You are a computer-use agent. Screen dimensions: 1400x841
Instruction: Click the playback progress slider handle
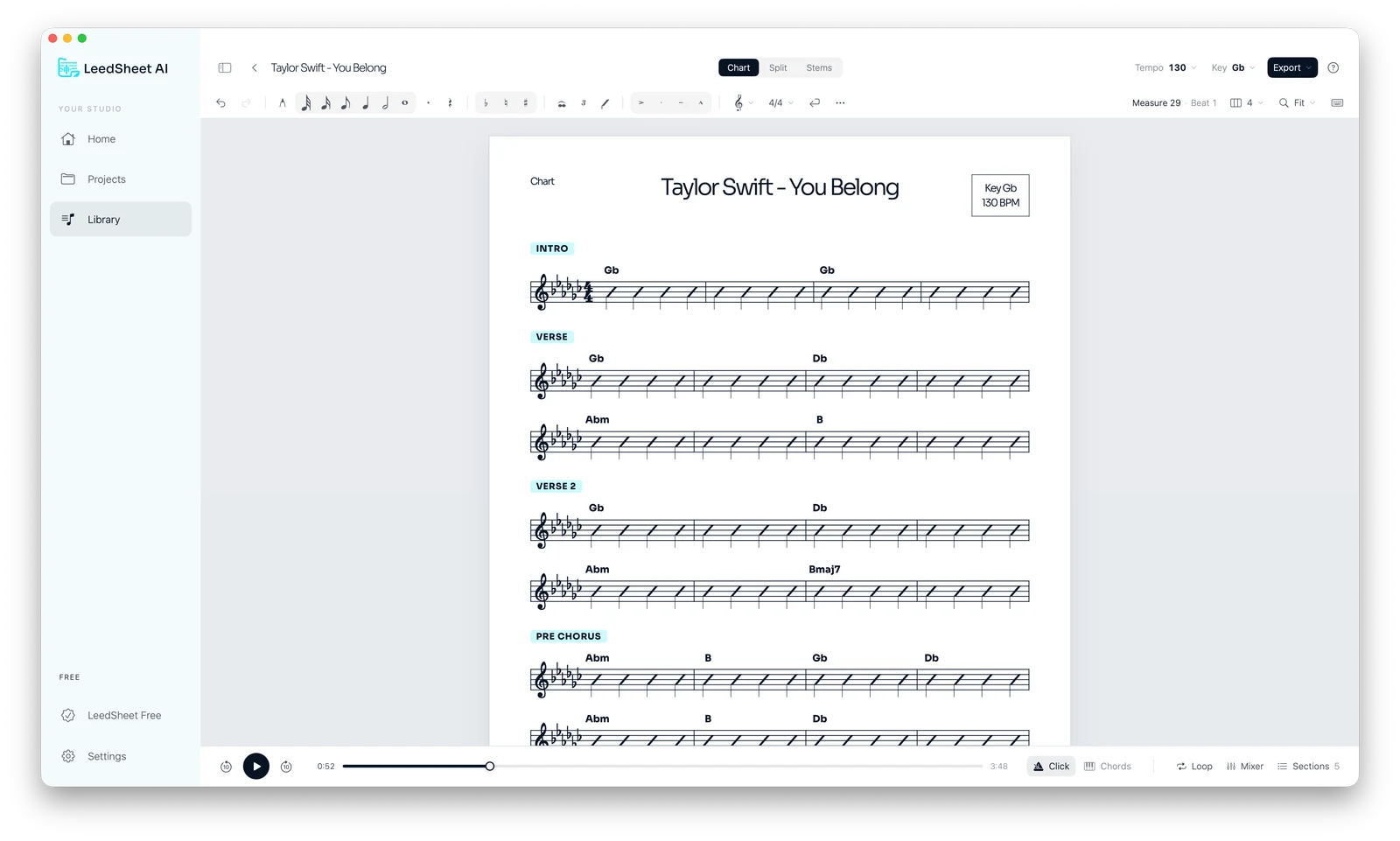pos(490,767)
